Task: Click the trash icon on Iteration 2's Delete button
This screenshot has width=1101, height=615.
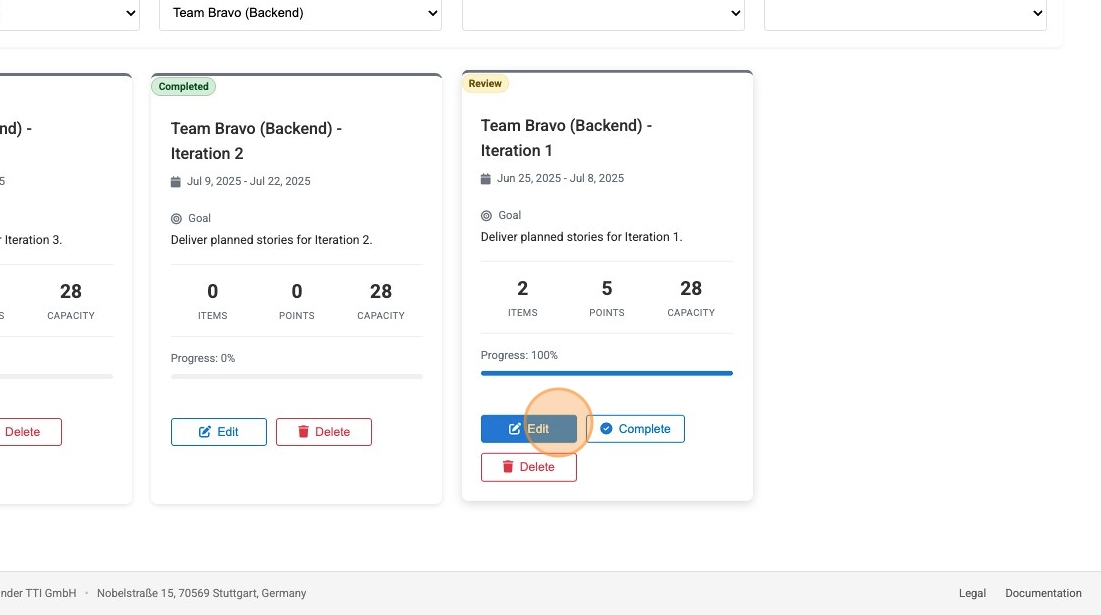Action: 304,431
